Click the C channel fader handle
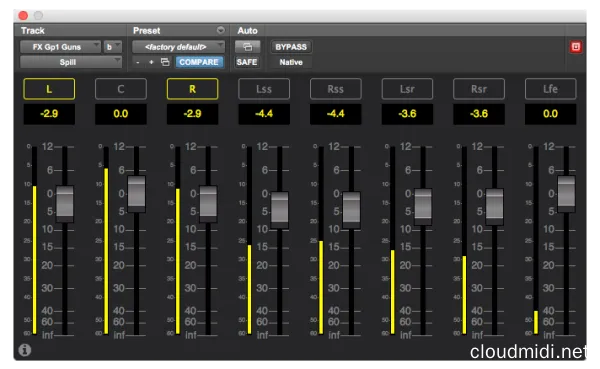 [137, 194]
